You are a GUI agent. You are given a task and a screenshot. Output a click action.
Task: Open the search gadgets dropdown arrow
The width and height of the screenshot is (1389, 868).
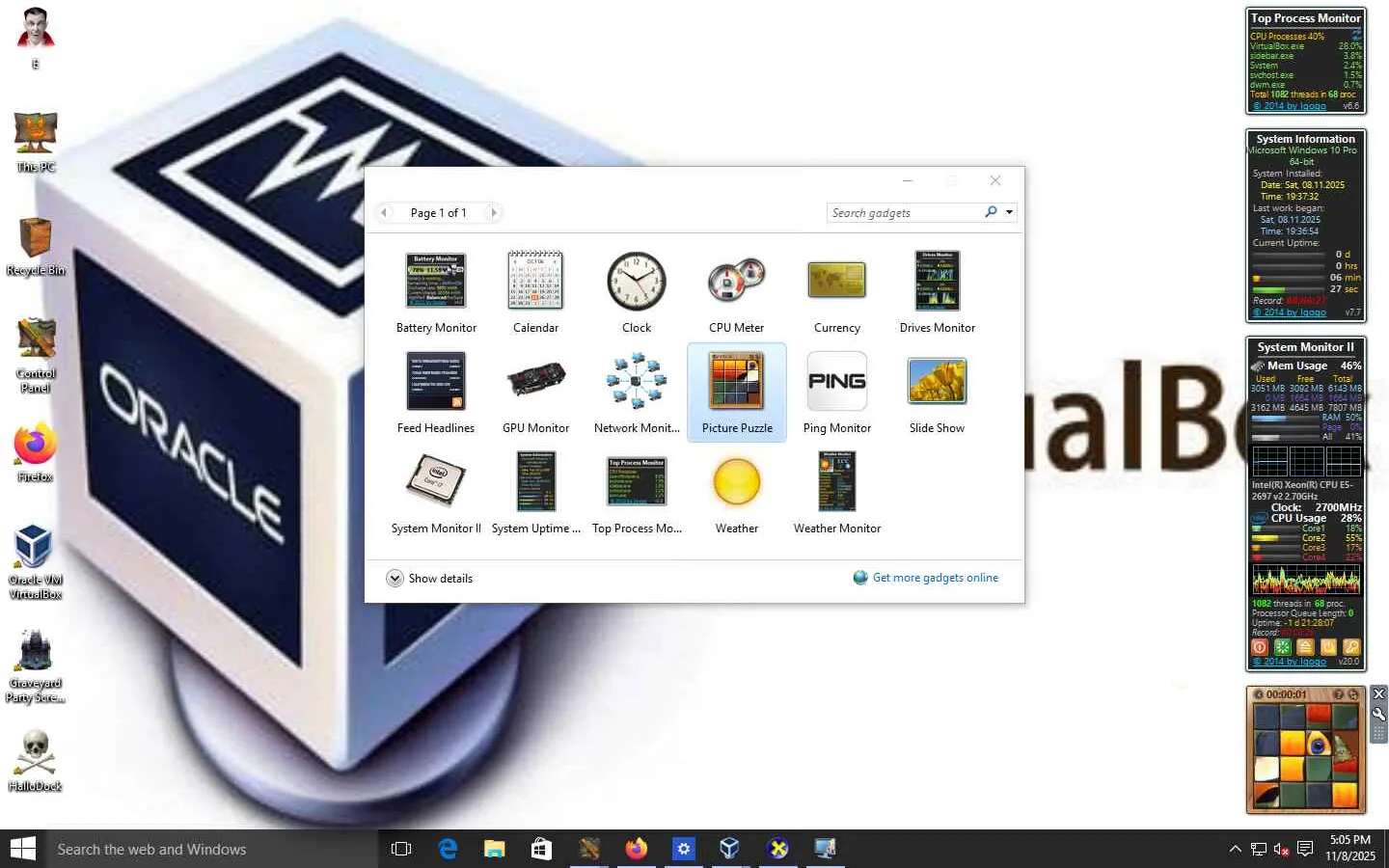coord(1009,212)
